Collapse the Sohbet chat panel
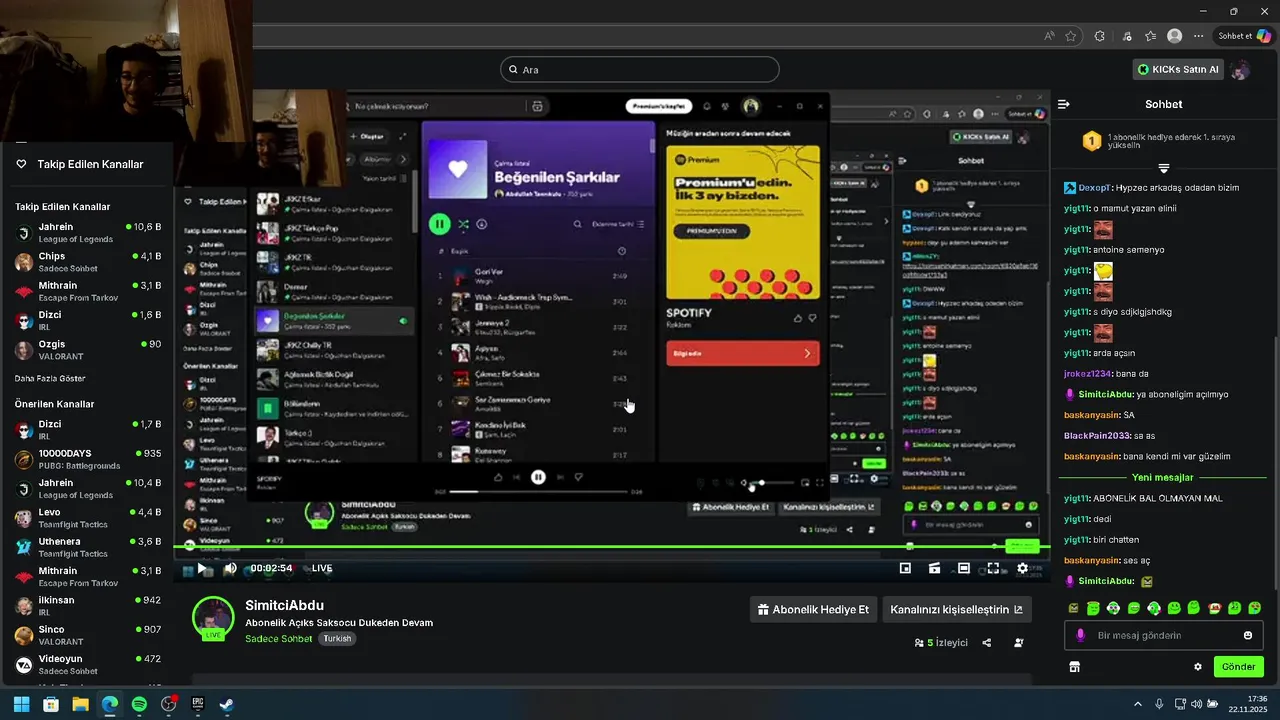1280x720 pixels. (1064, 104)
